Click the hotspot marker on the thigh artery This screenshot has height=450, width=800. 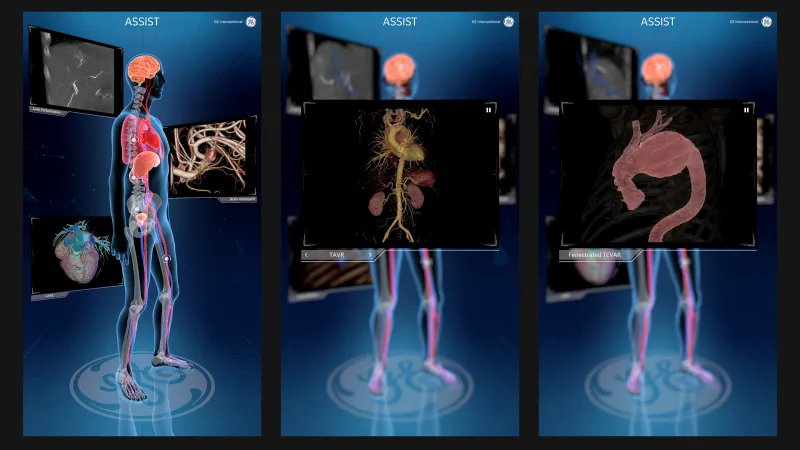166,259
